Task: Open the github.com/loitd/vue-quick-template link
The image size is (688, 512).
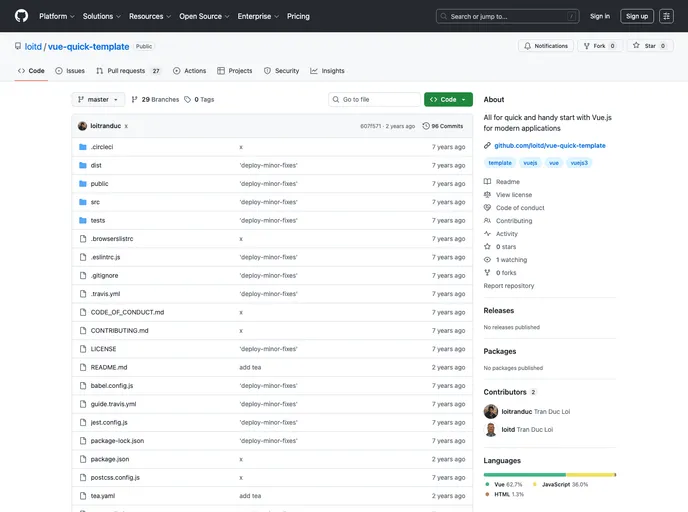Action: (x=549, y=145)
